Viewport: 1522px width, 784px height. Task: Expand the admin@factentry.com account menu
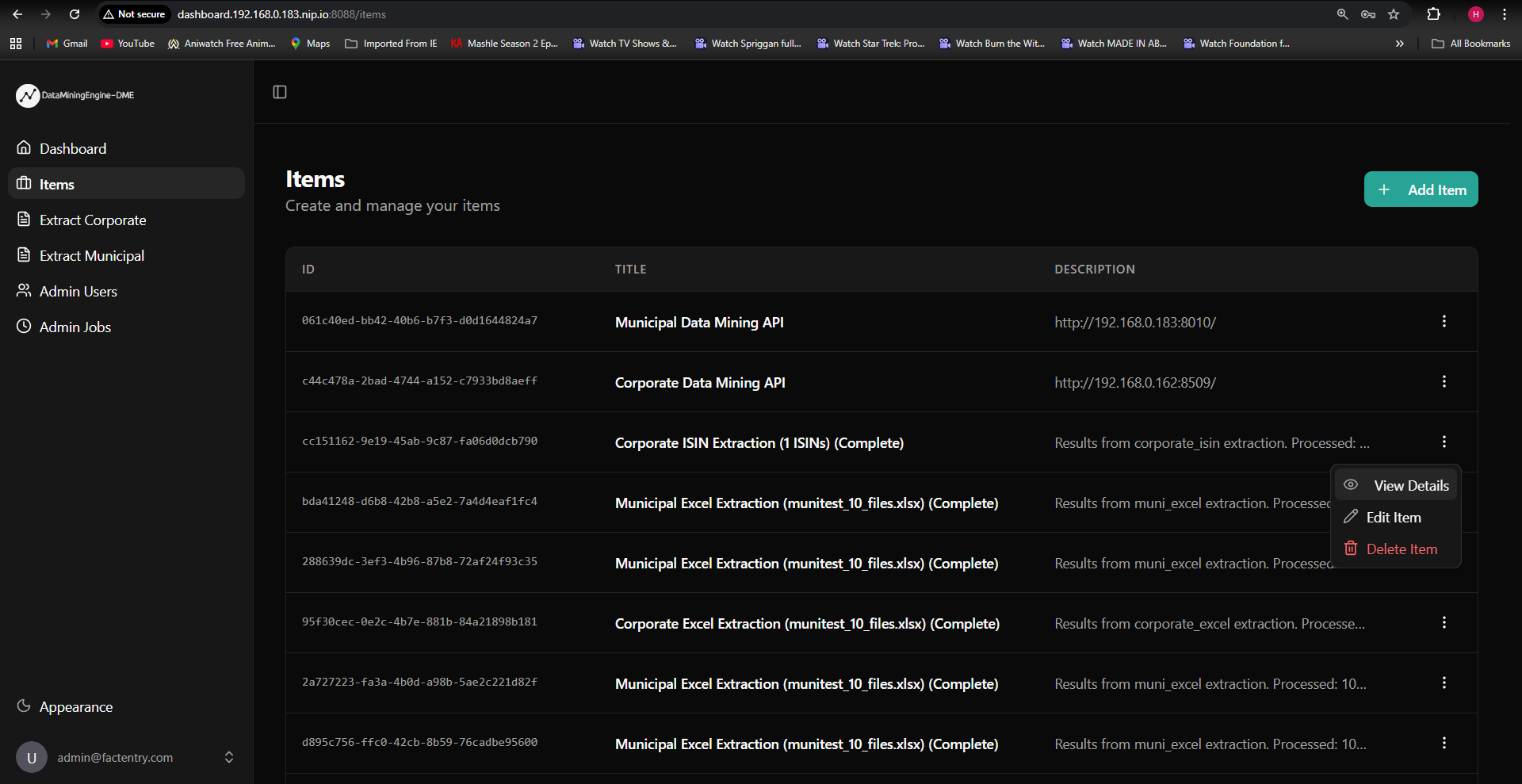pos(126,757)
